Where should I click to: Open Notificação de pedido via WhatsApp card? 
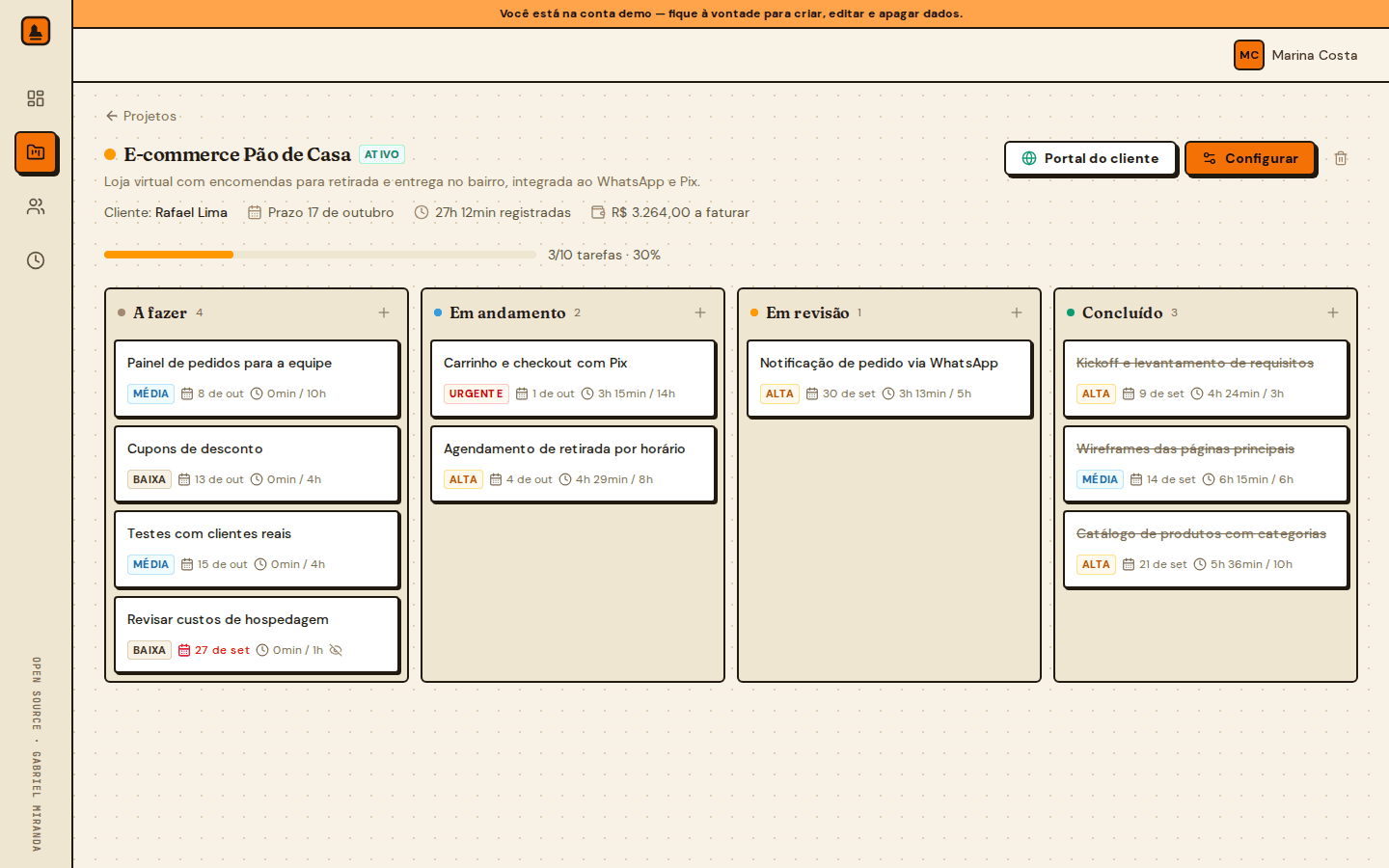click(x=889, y=378)
